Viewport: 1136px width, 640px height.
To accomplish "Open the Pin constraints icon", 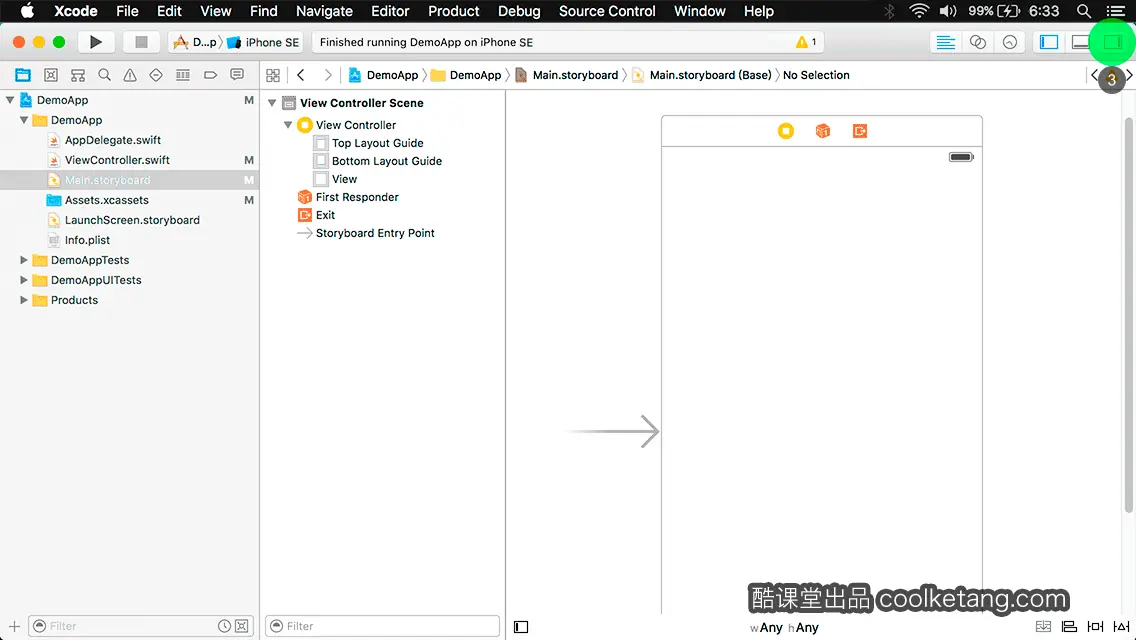I will (x=1095, y=627).
